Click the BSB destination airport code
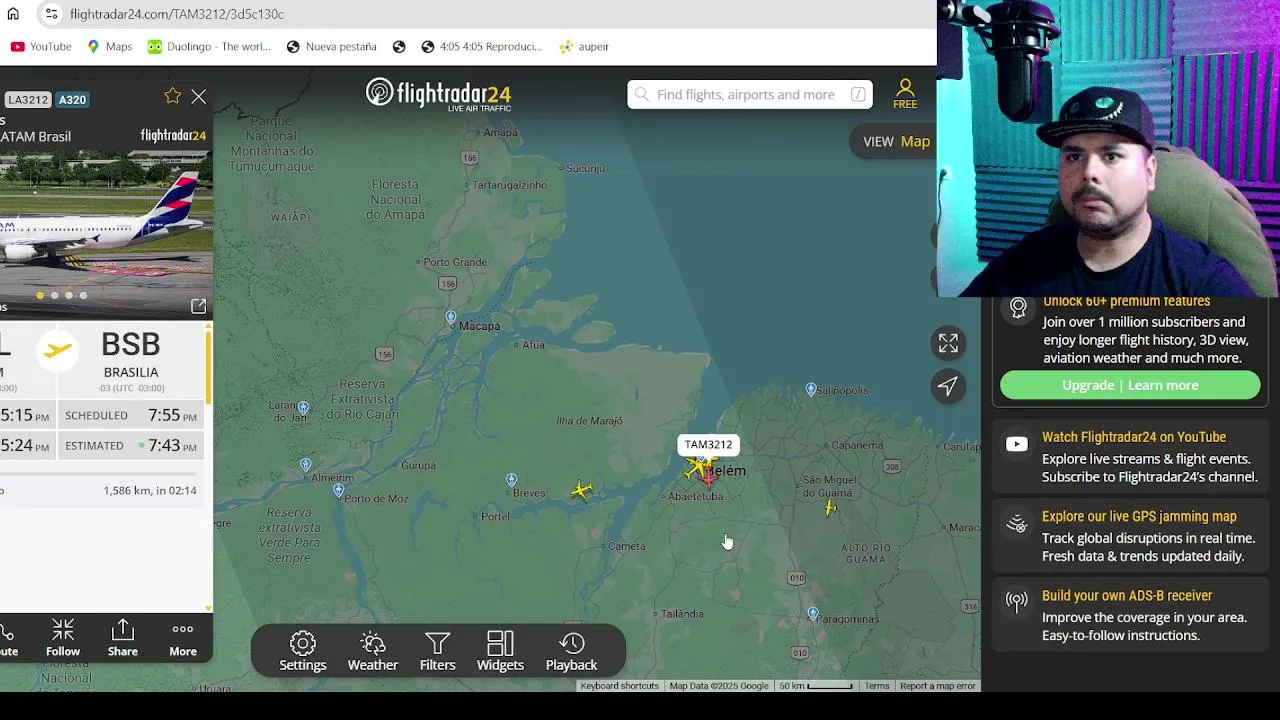 (x=130, y=344)
